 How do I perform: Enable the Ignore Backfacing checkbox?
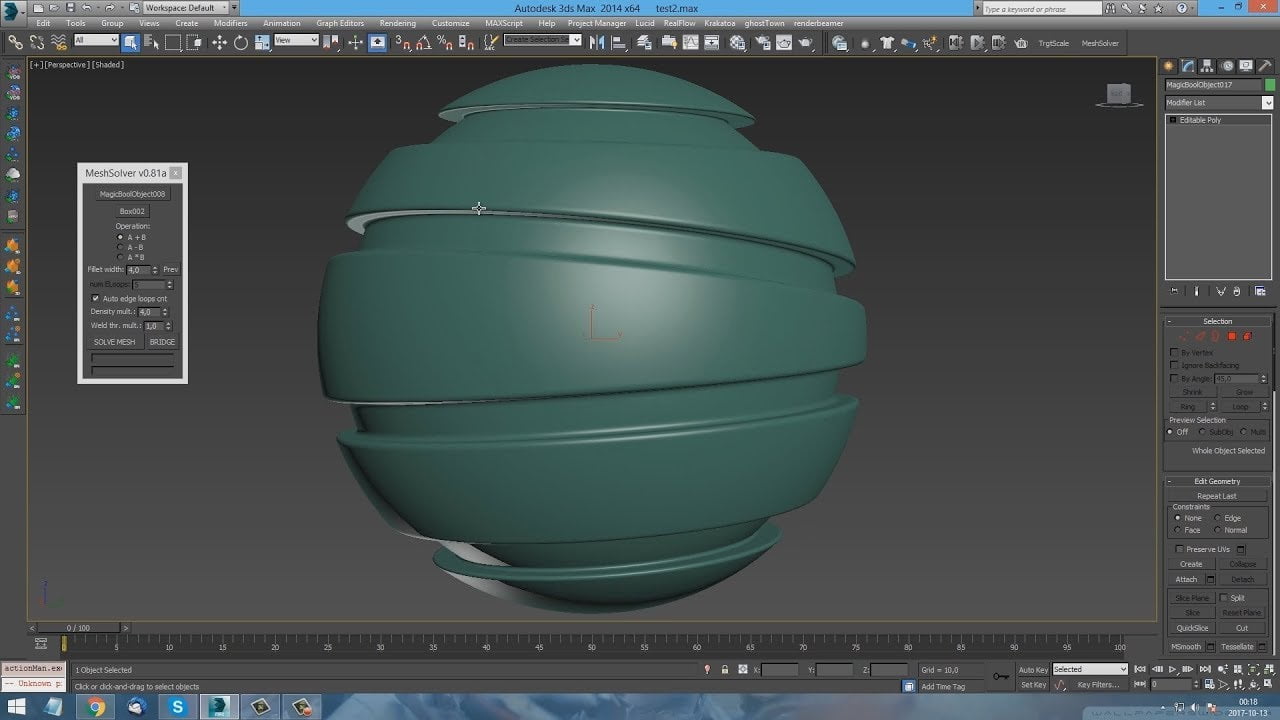point(1174,365)
